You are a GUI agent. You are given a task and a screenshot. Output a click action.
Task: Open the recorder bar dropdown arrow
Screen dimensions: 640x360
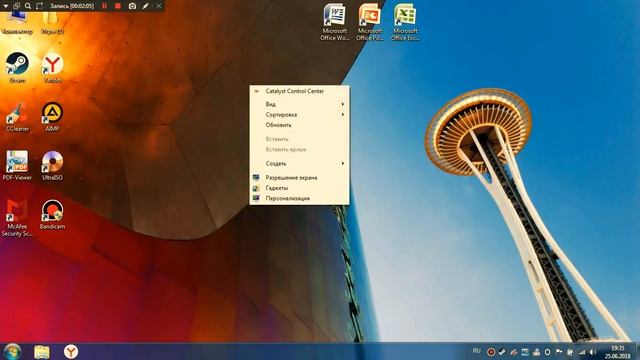(5, 6)
